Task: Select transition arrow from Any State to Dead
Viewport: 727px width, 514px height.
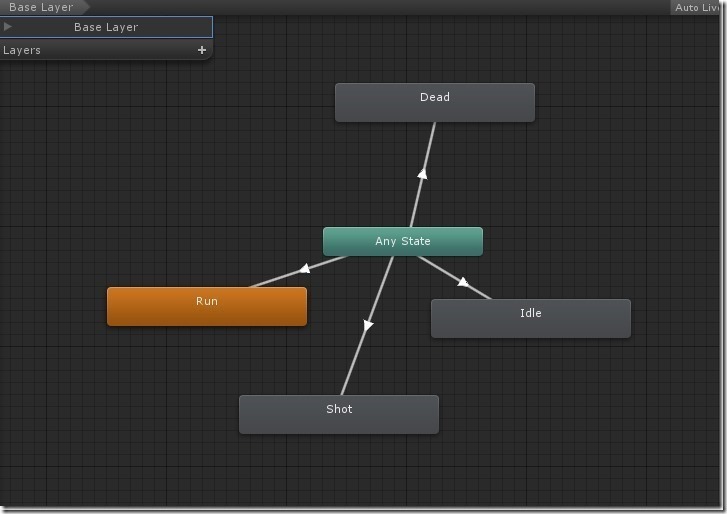Action: pyautogui.click(x=422, y=174)
